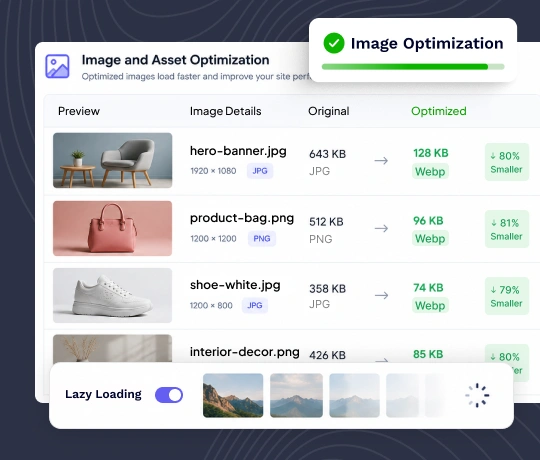Click the arrow in the product-bag.png row
The width and height of the screenshot is (540, 460).
click(x=381, y=228)
